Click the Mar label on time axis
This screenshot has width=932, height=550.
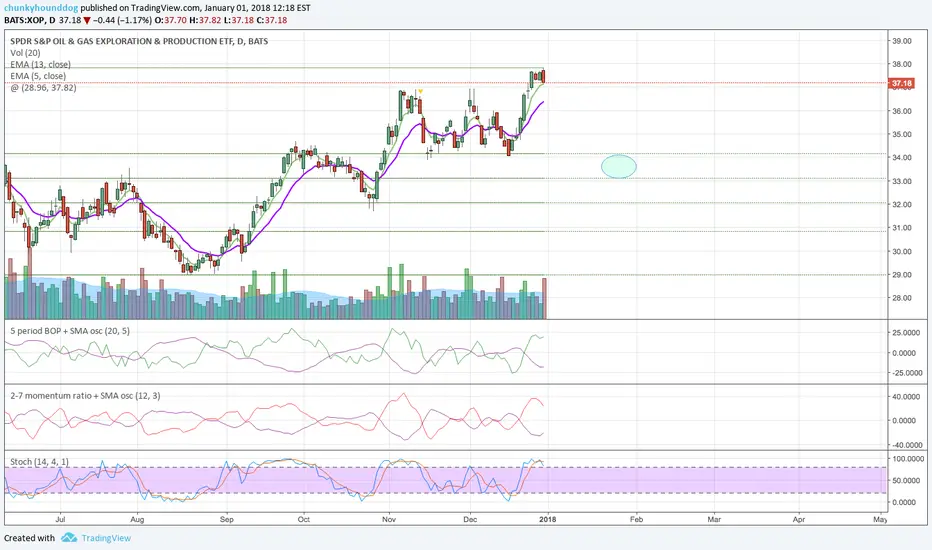(x=714, y=519)
